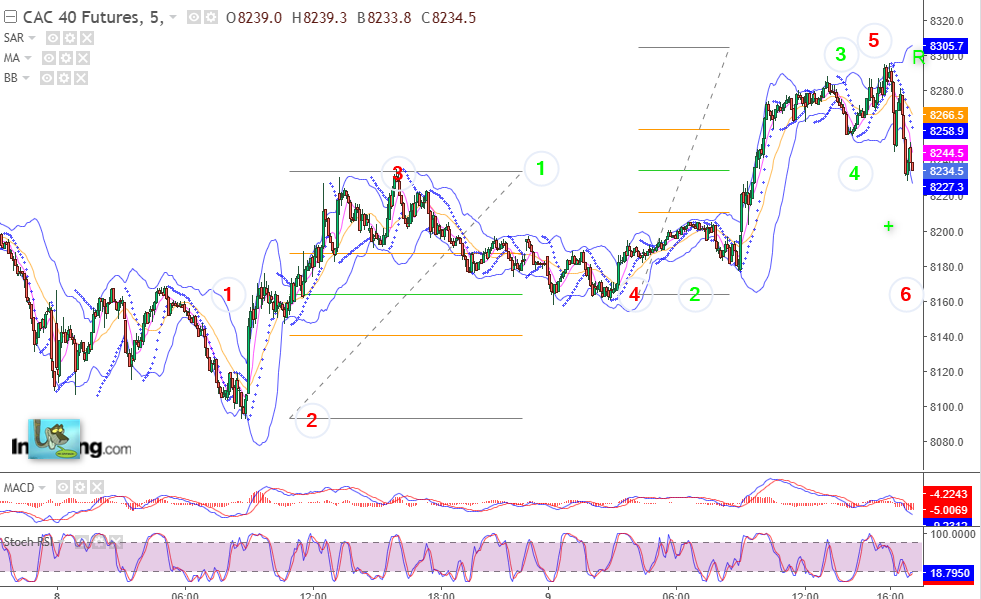Open Stoch RSI settings gear
The image size is (981, 599).
click(99, 542)
